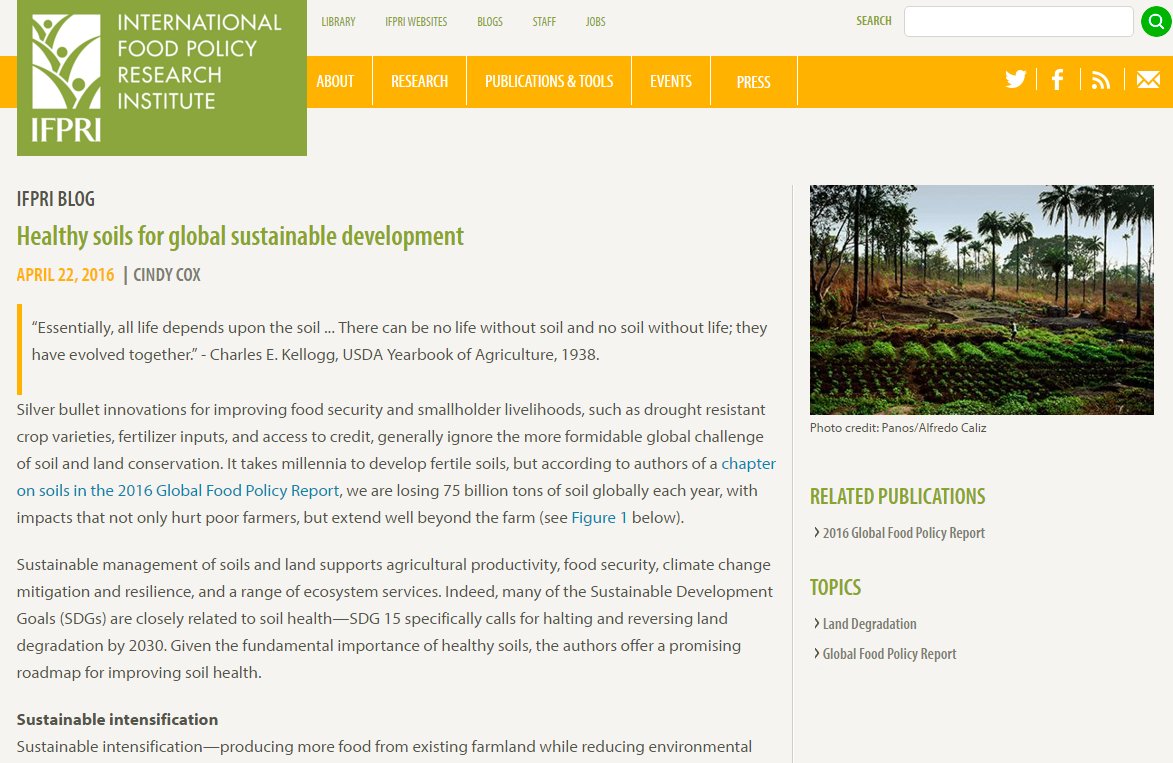Viewport: 1173px width, 763px height.
Task: Click the Search label
Action: coord(874,21)
